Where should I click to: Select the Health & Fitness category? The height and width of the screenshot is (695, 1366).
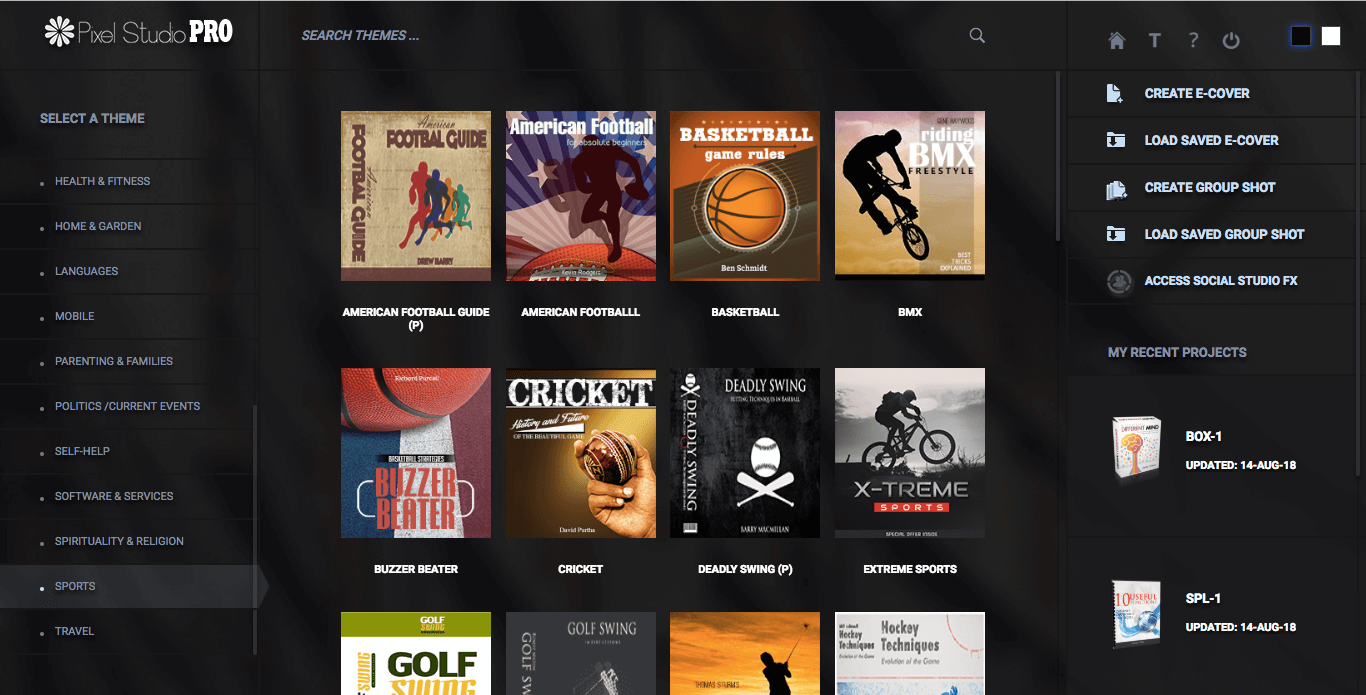102,181
